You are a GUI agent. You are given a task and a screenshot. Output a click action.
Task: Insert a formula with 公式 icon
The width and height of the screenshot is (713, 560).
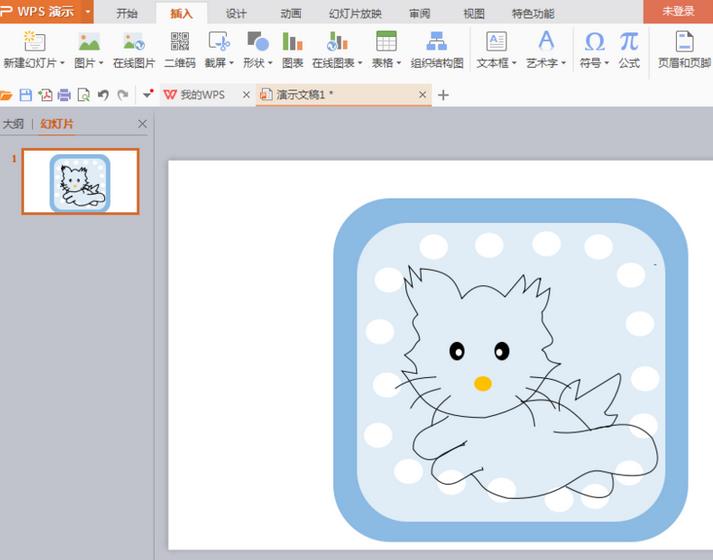[x=628, y=42]
